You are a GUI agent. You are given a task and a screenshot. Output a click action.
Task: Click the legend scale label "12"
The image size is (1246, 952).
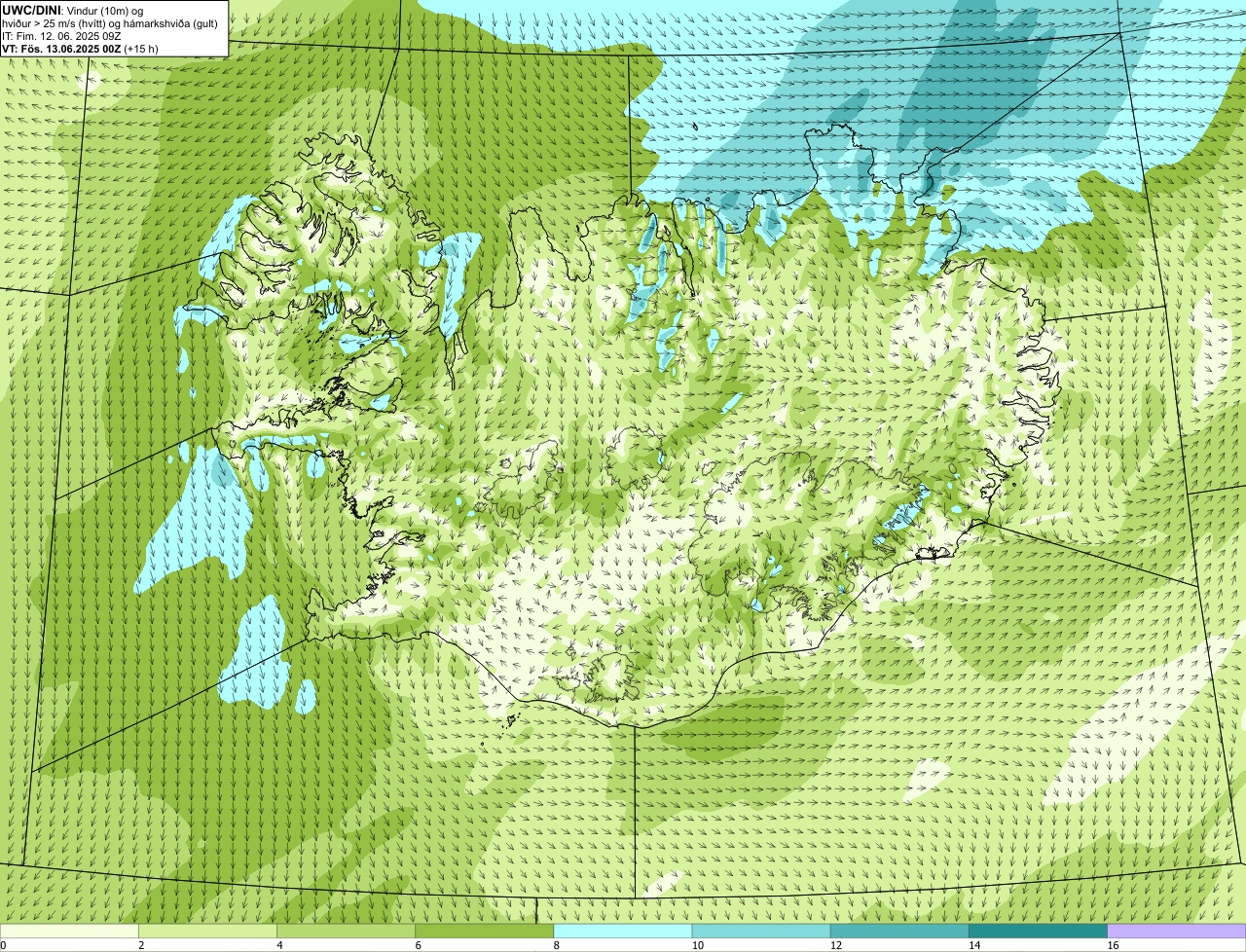pyautogui.click(x=836, y=945)
